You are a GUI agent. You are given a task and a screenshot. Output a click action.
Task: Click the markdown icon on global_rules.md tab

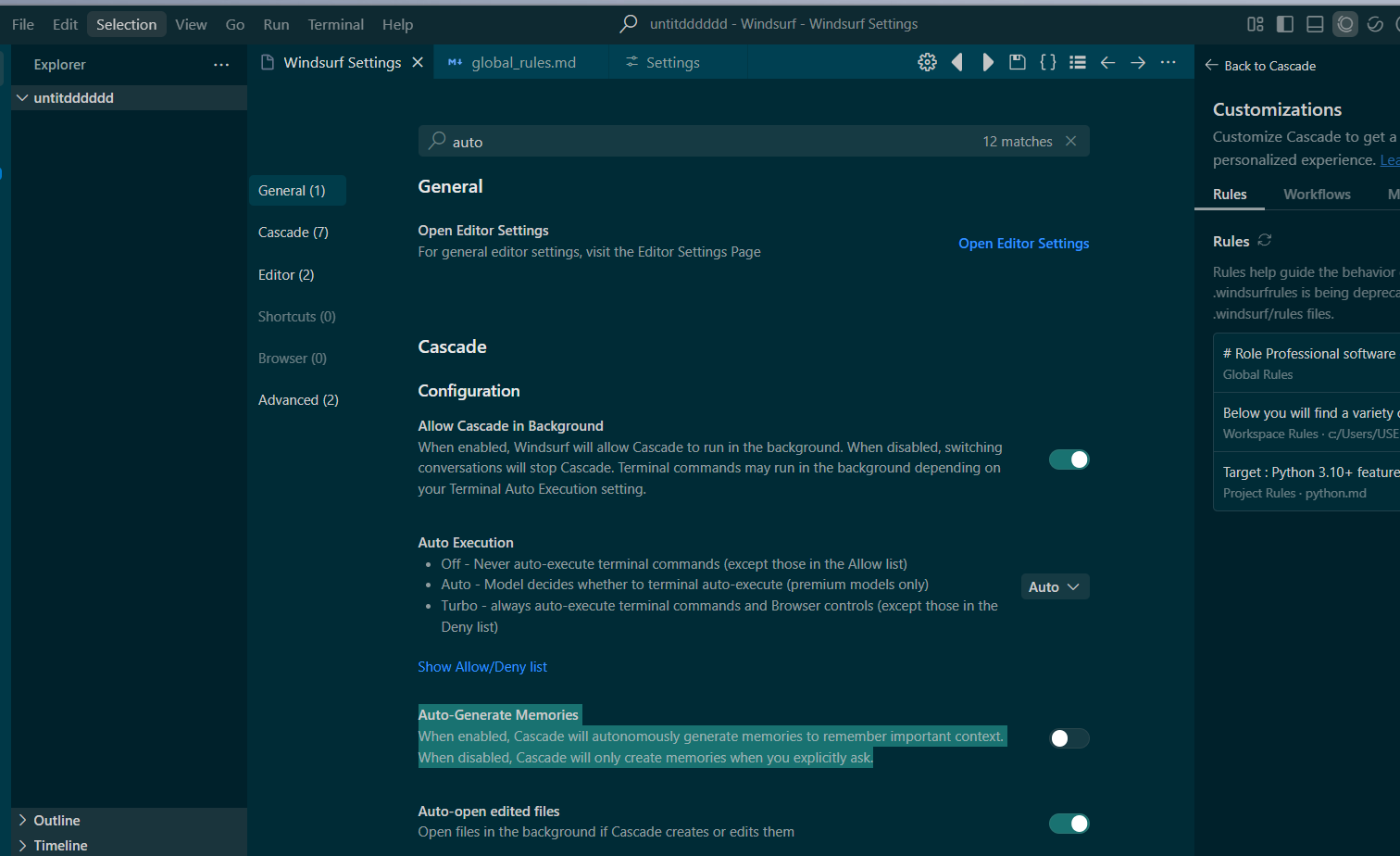point(455,62)
